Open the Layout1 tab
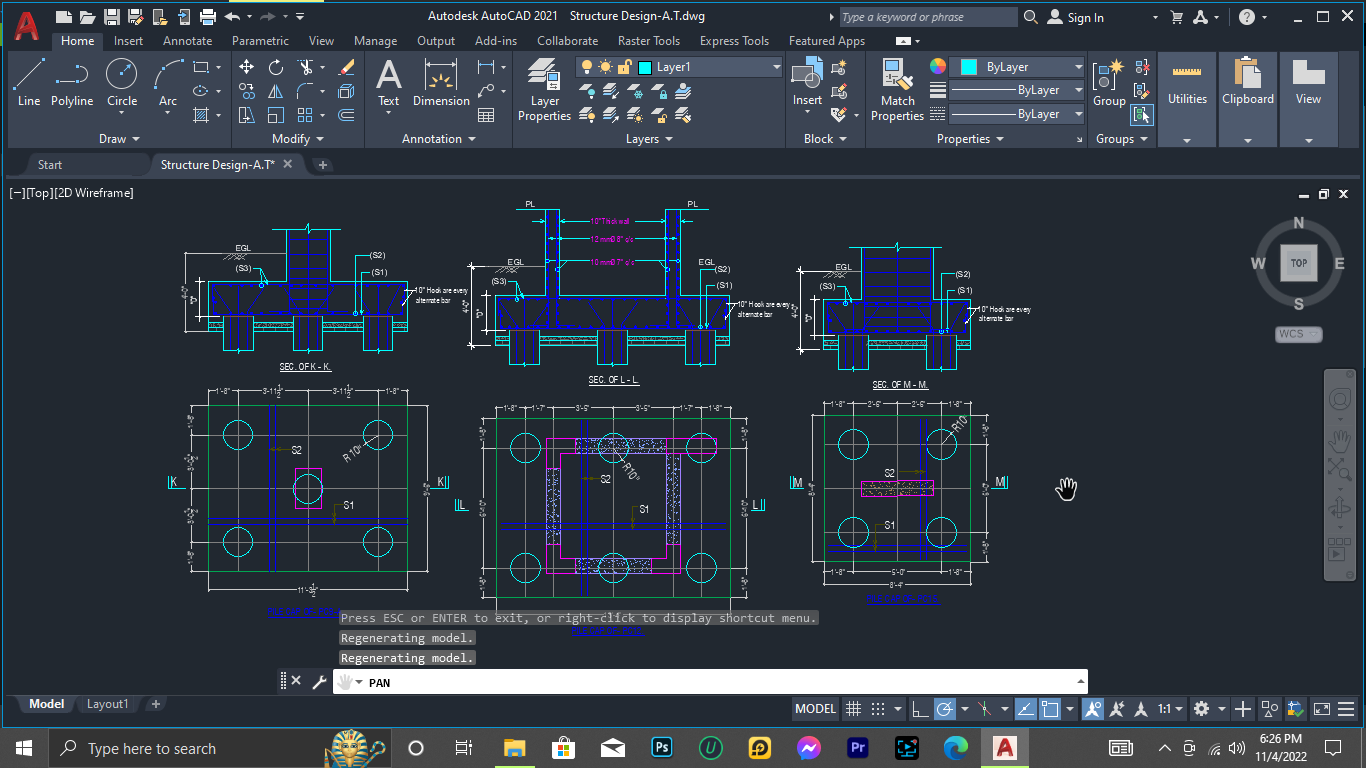This screenshot has height=768, width=1366. (x=107, y=704)
